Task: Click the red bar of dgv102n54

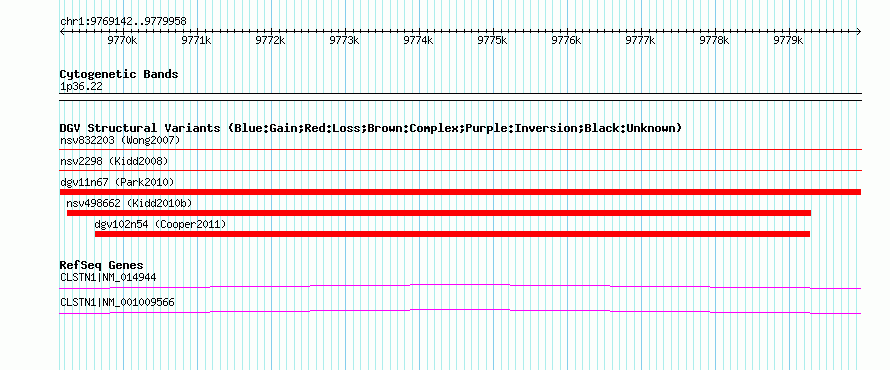Action: click(452, 234)
